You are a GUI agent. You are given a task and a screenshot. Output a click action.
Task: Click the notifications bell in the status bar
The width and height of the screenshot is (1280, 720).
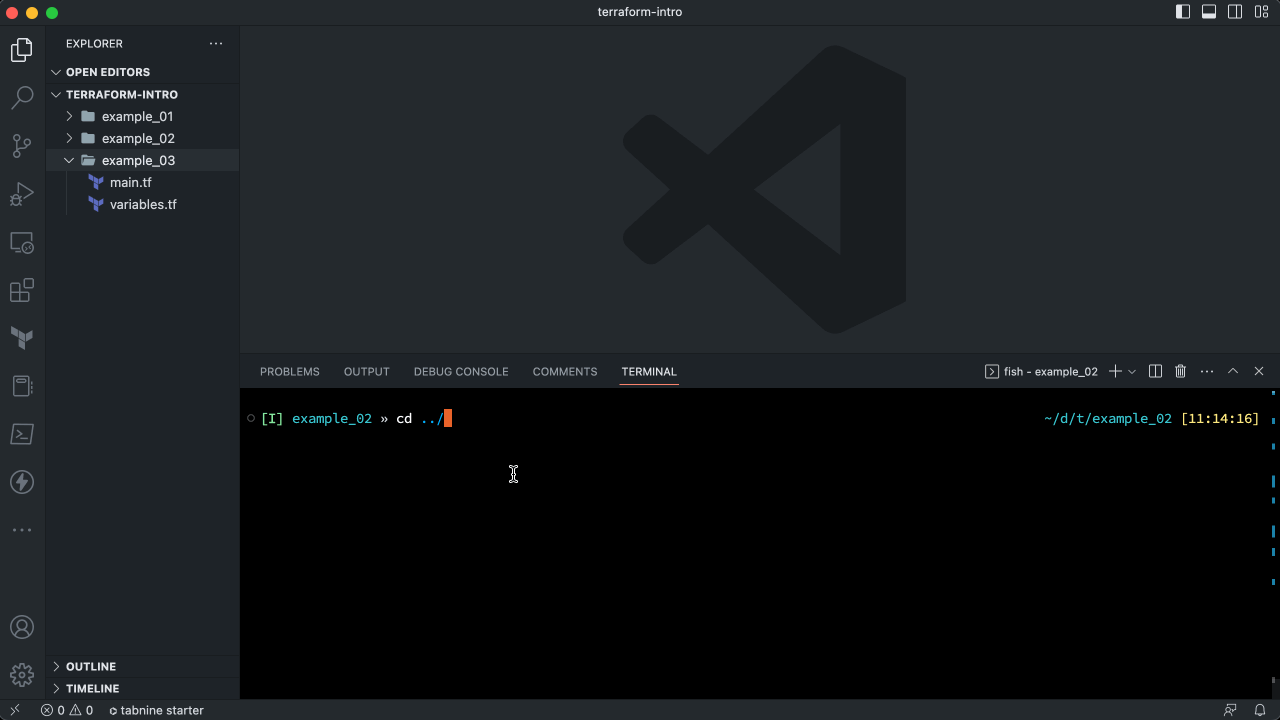click(x=1259, y=710)
